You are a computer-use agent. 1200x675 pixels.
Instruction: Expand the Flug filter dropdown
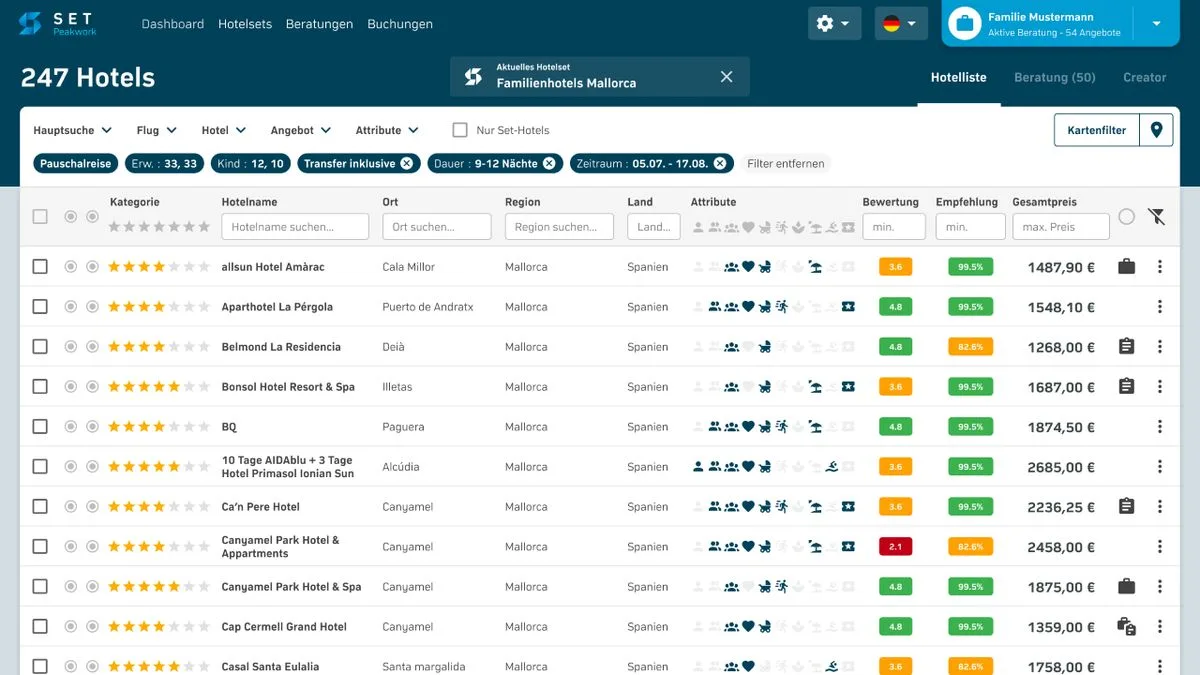point(157,130)
